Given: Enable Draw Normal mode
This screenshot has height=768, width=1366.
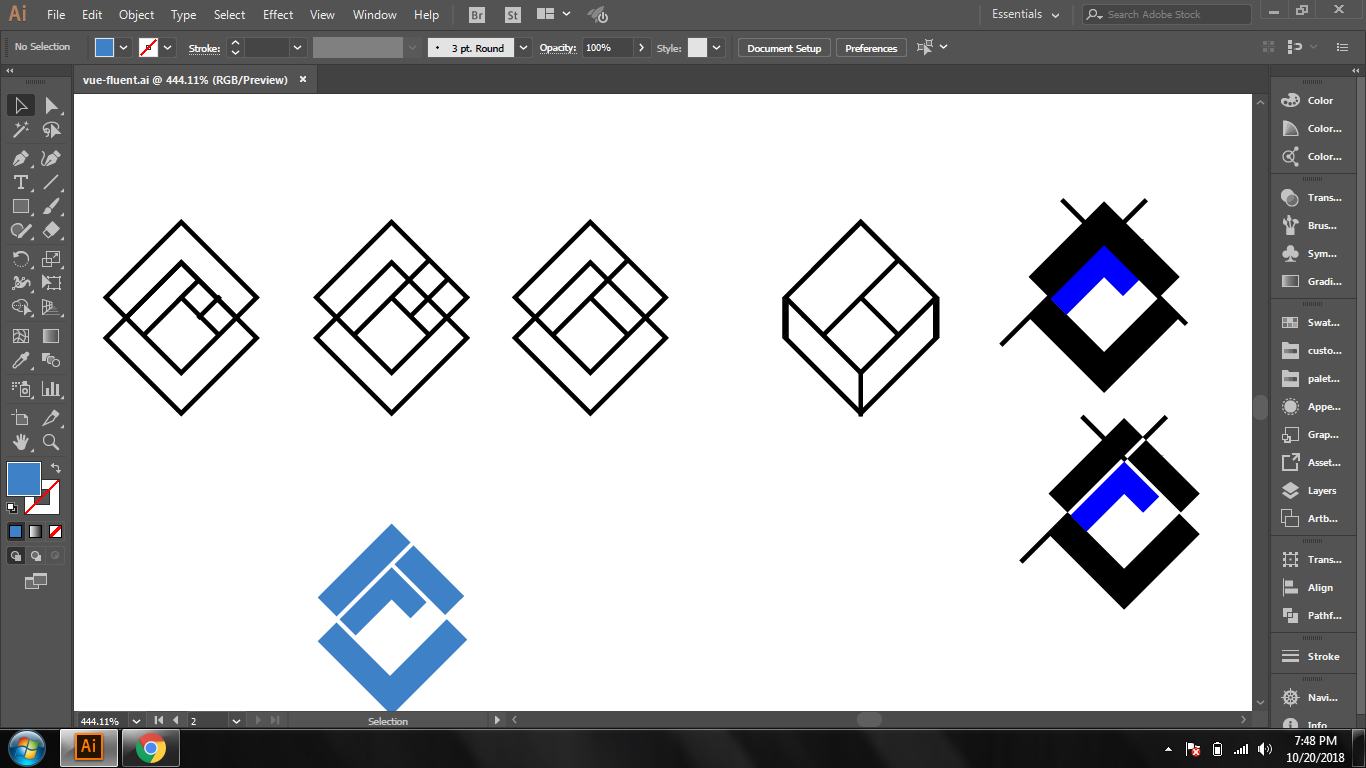Looking at the screenshot, I should 15,555.
